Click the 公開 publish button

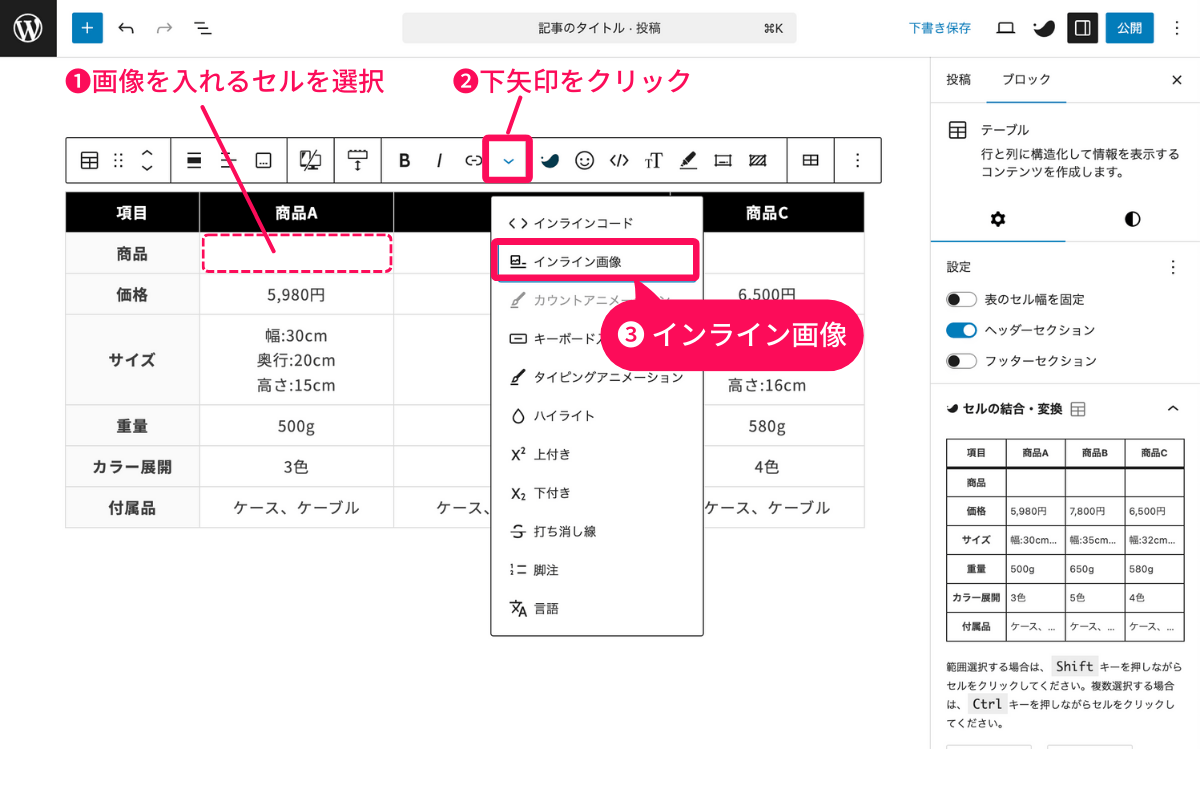tap(1129, 28)
